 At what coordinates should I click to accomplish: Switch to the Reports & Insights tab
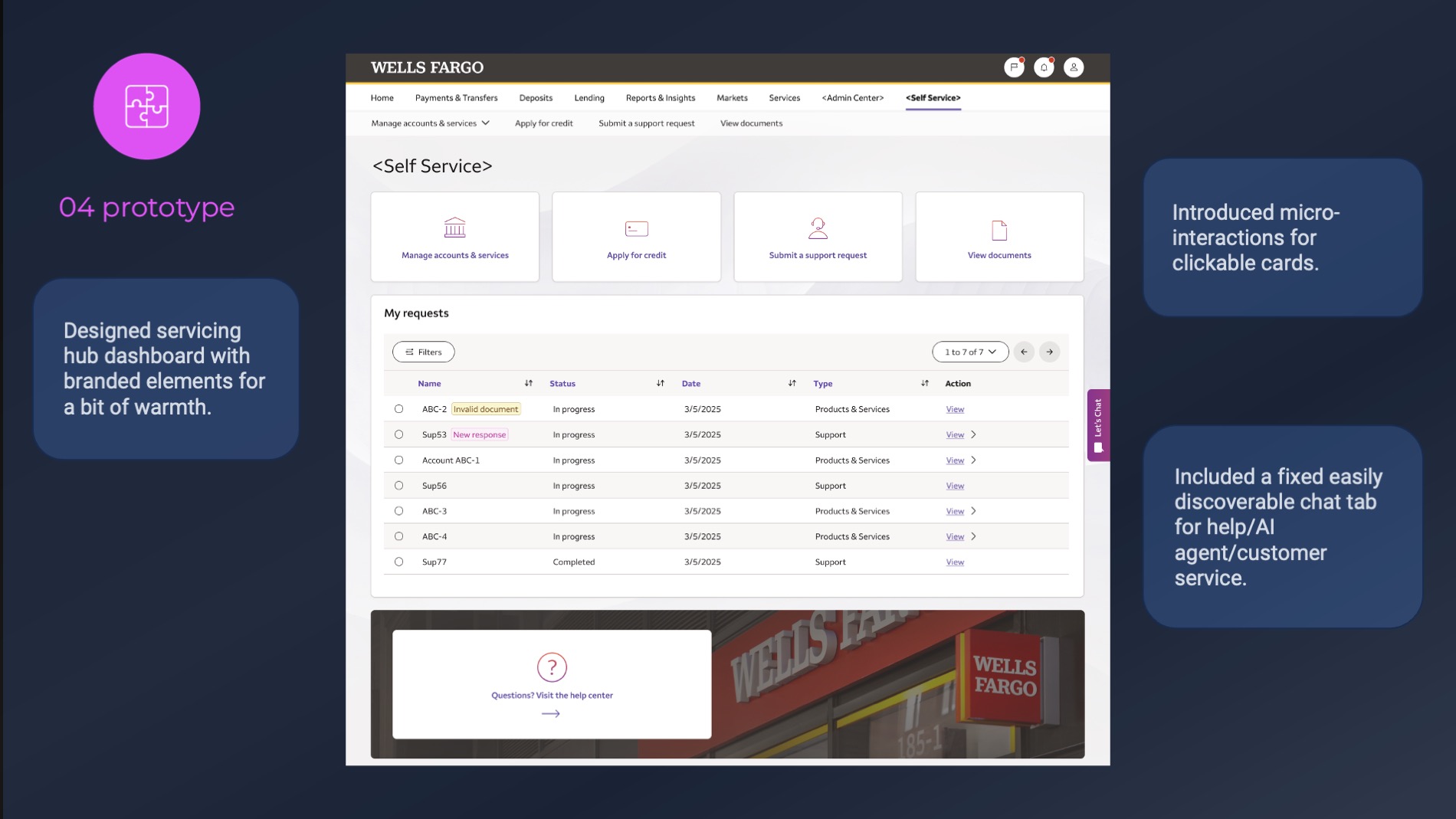coord(660,98)
